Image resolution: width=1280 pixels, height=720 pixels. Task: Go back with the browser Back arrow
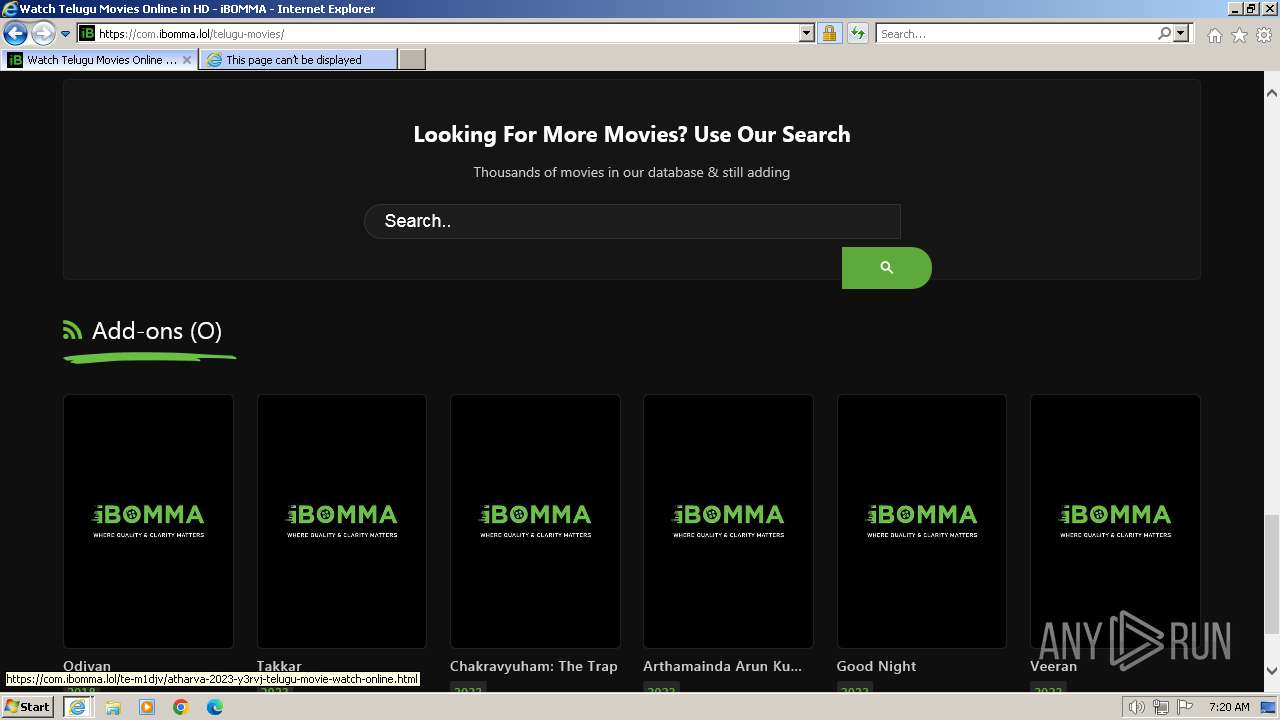click(15, 33)
